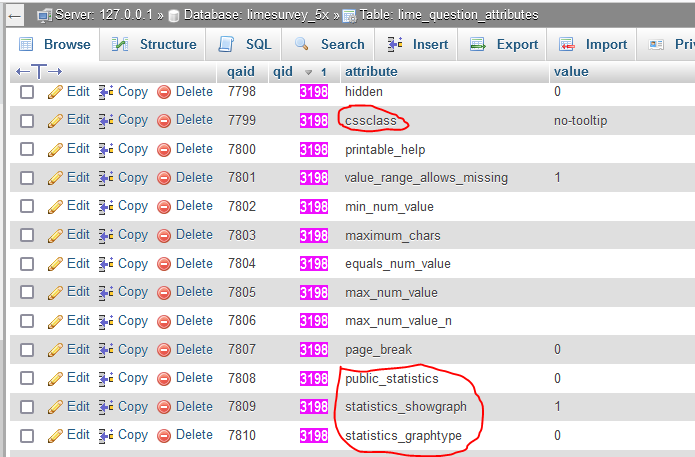Tick the checkbox for row 7803 maximum_chars
Screen dimensions: 695x457
click(x=27, y=236)
